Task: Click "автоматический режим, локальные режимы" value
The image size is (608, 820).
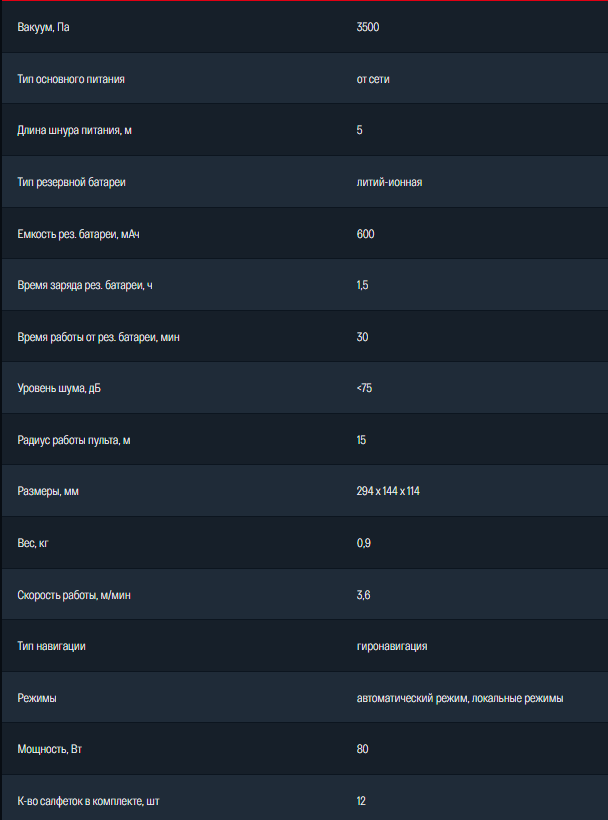Action: pyautogui.click(x=460, y=698)
